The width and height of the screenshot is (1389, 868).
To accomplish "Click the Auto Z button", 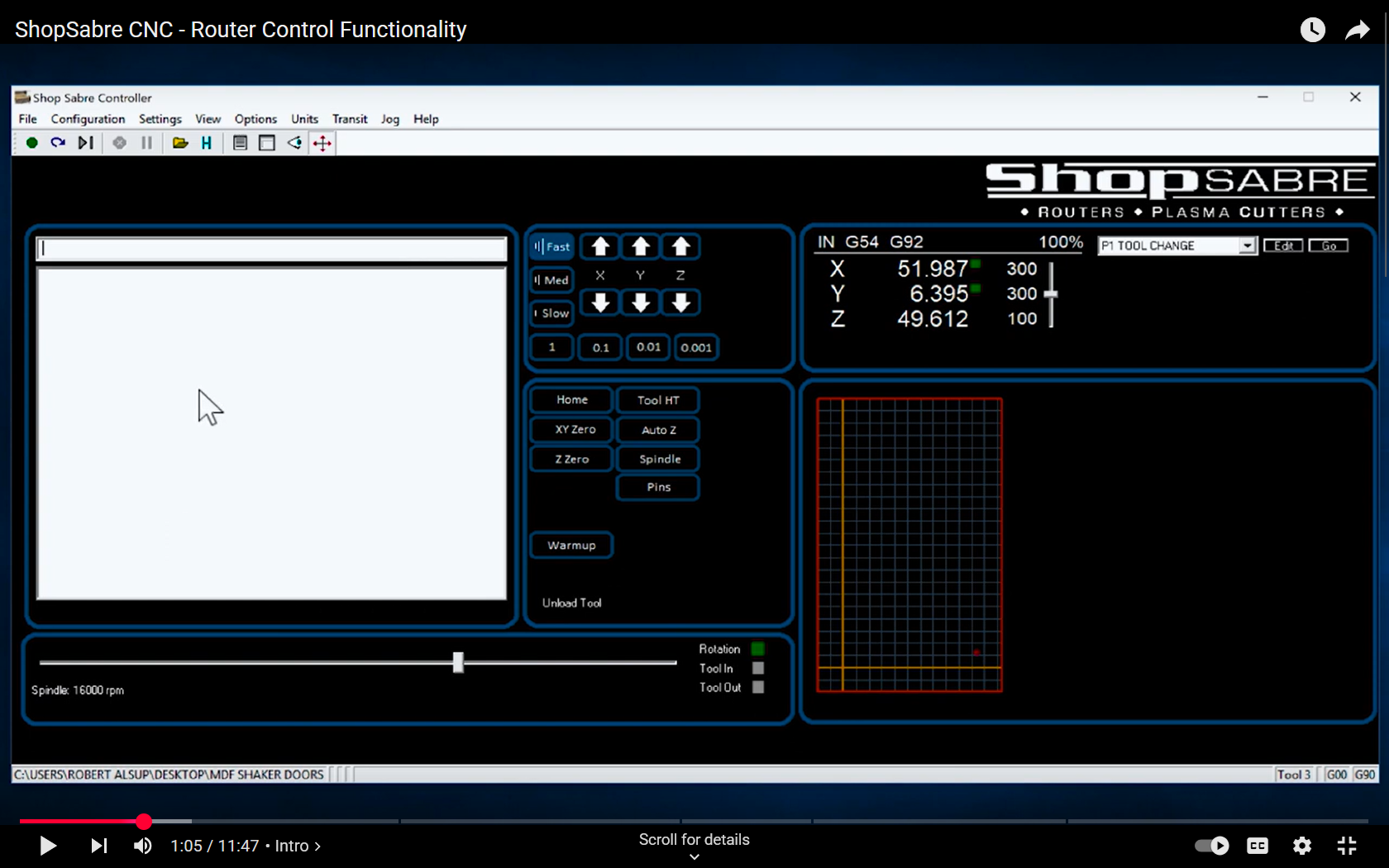I will click(x=658, y=430).
